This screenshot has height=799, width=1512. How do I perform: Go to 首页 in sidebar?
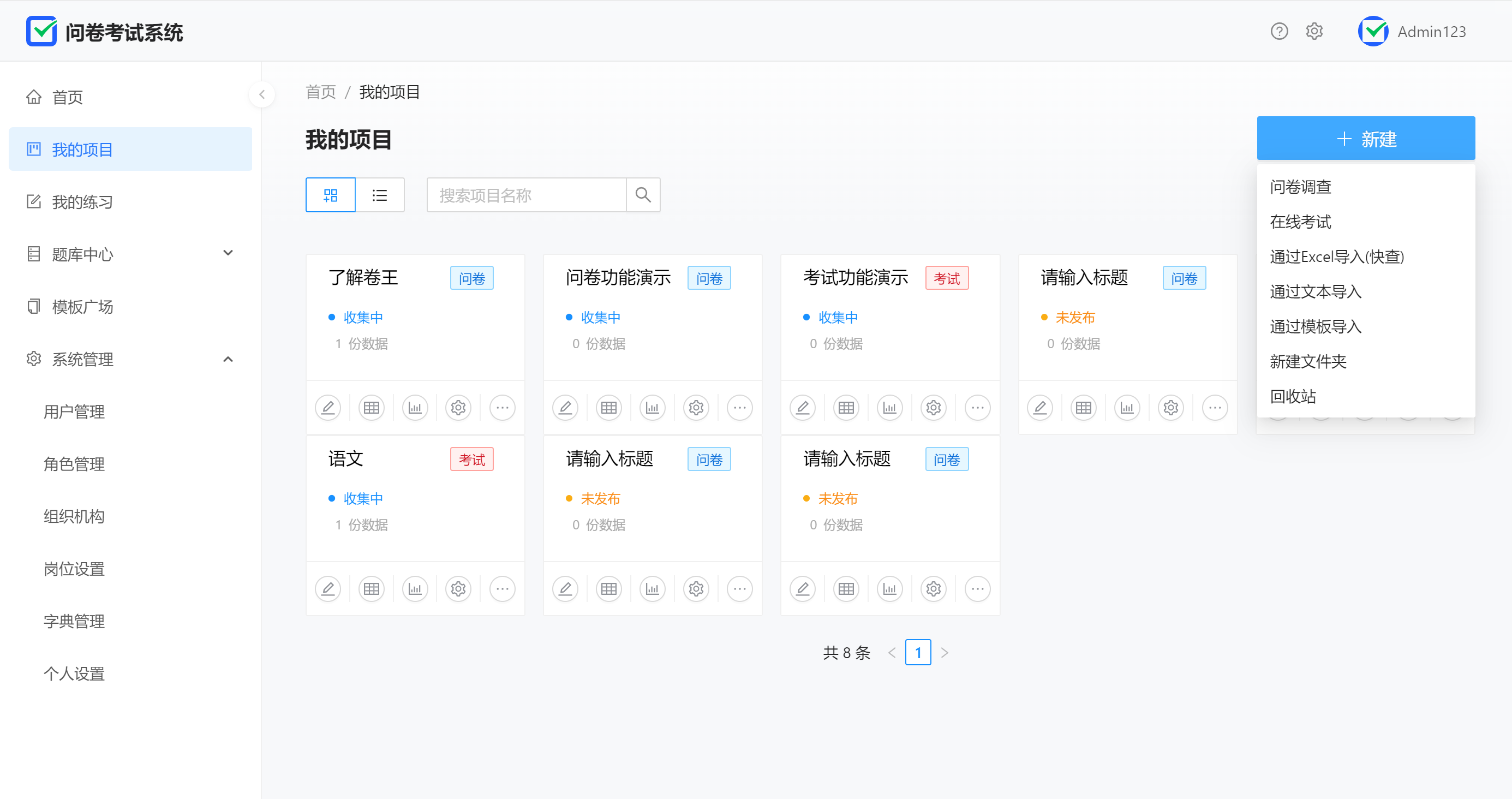130,97
